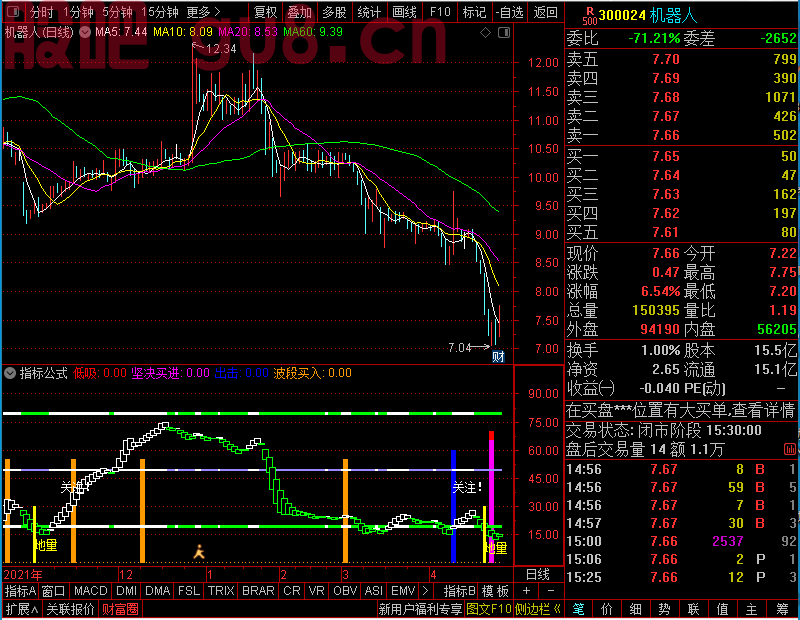Expand 更多 period options

point(203,12)
